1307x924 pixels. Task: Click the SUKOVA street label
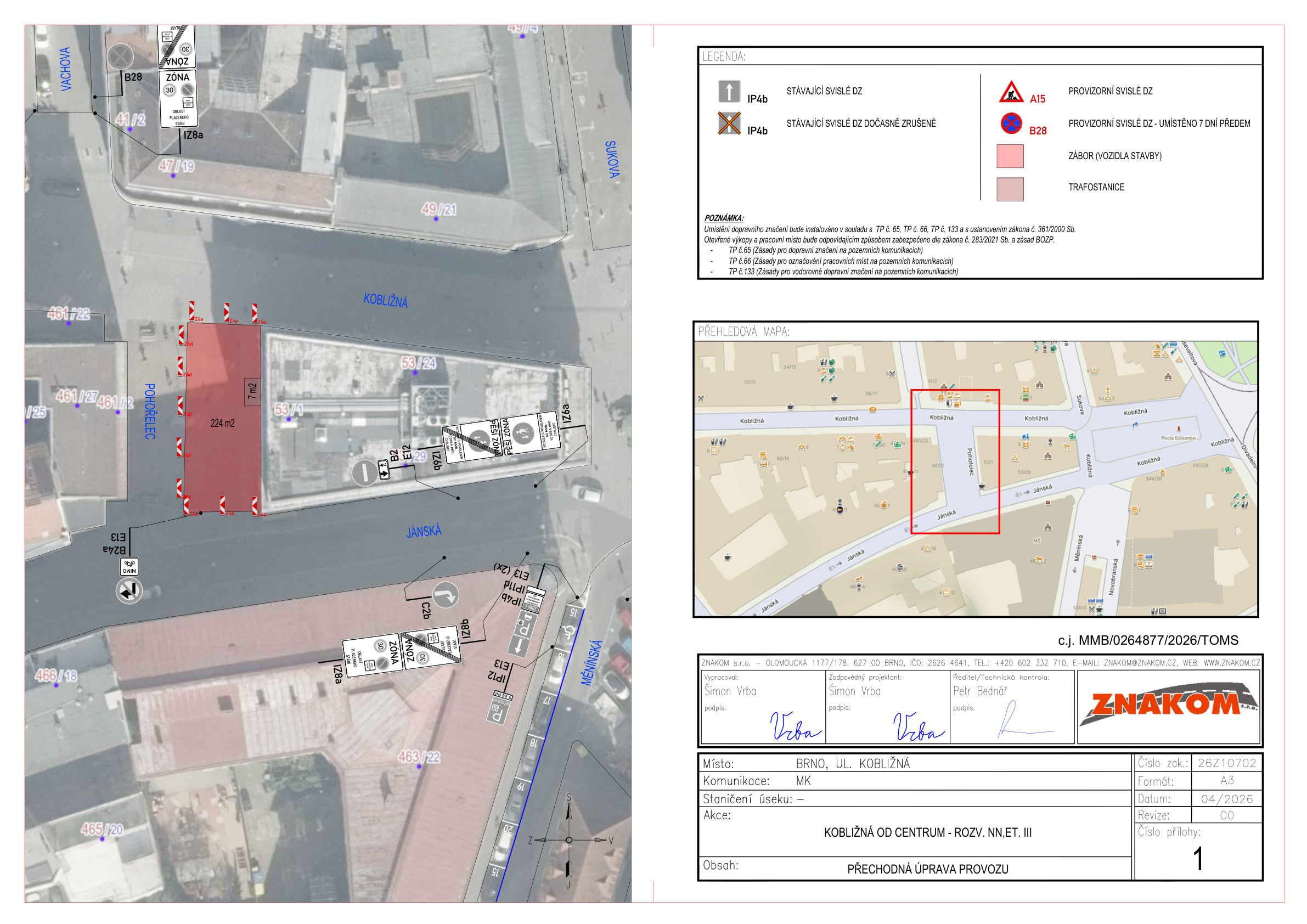612,160
